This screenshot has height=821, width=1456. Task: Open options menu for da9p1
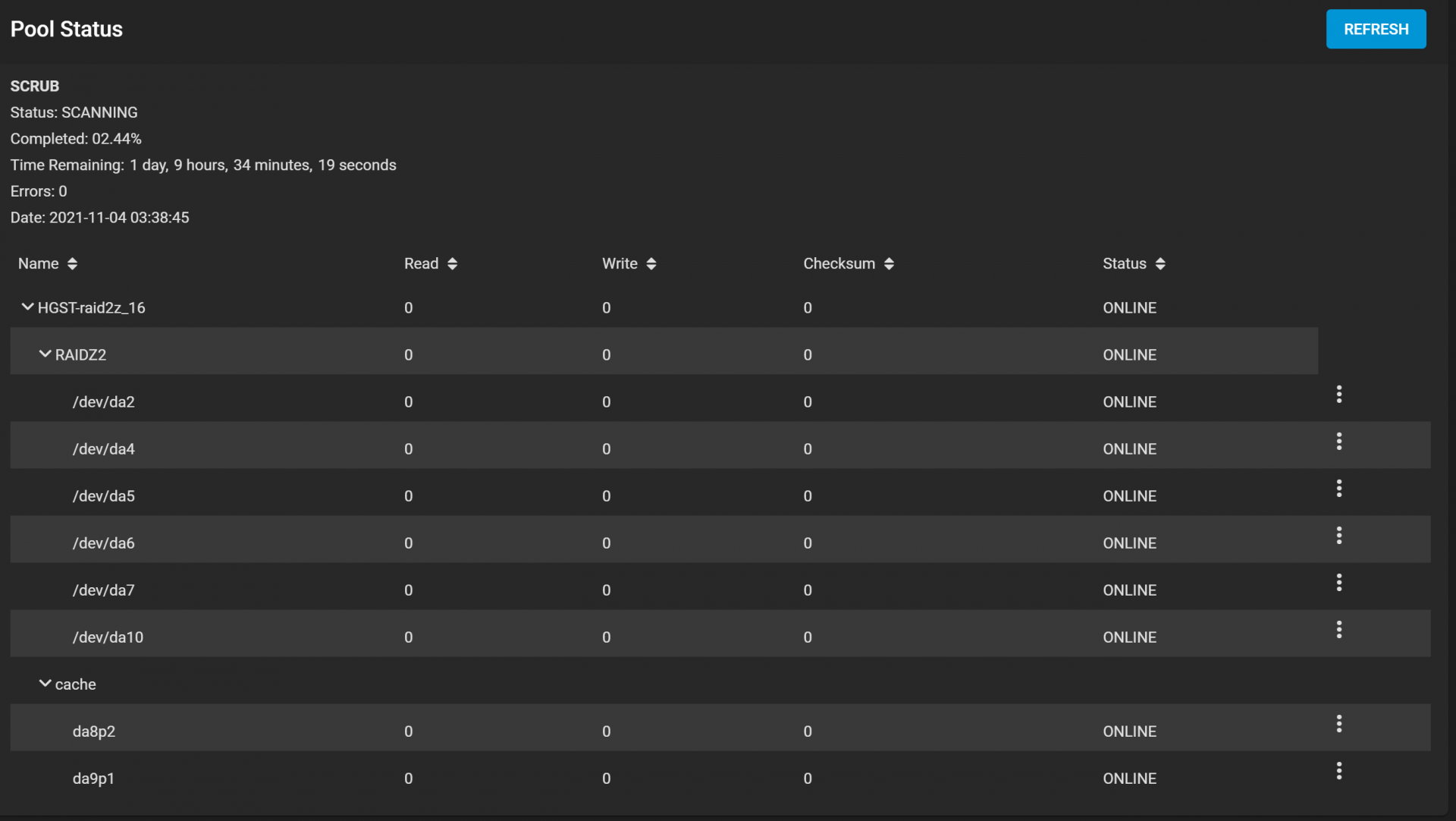tap(1339, 771)
